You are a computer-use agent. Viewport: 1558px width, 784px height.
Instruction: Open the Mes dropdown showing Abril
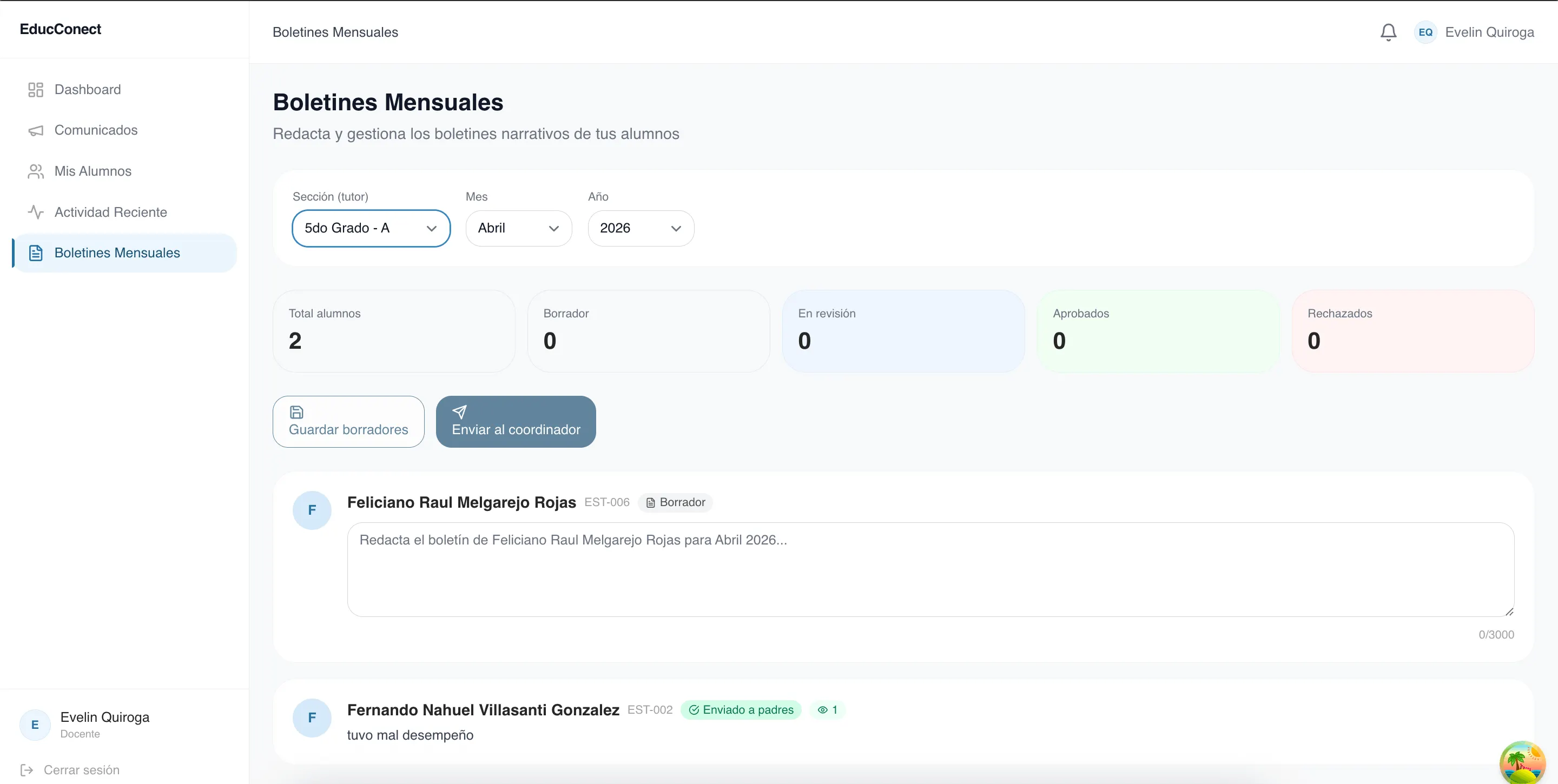518,229
